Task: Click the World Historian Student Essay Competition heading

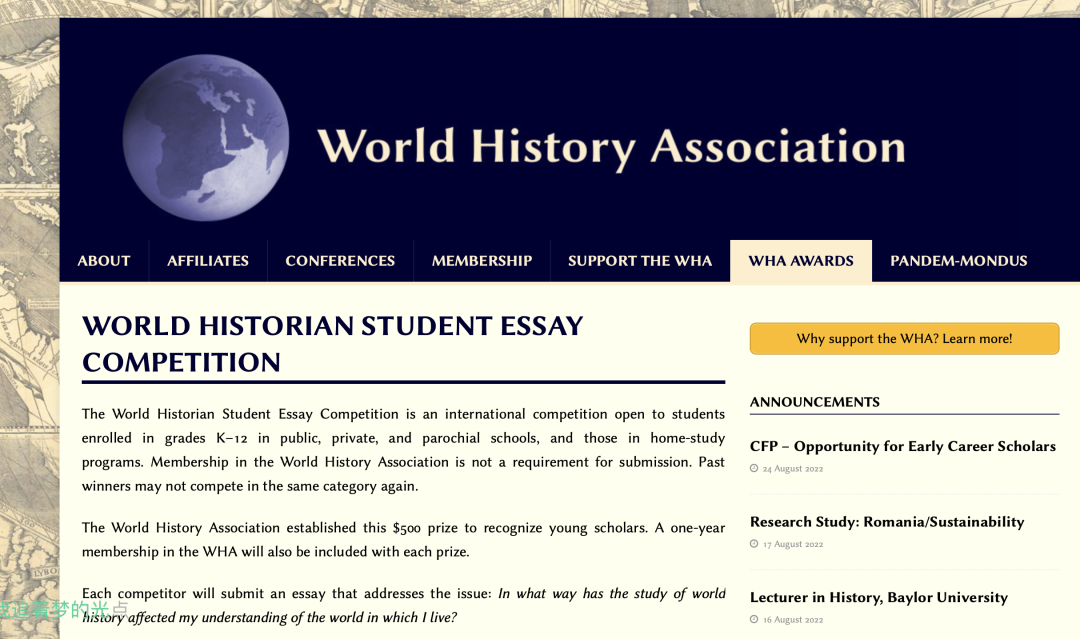Action: click(x=332, y=343)
